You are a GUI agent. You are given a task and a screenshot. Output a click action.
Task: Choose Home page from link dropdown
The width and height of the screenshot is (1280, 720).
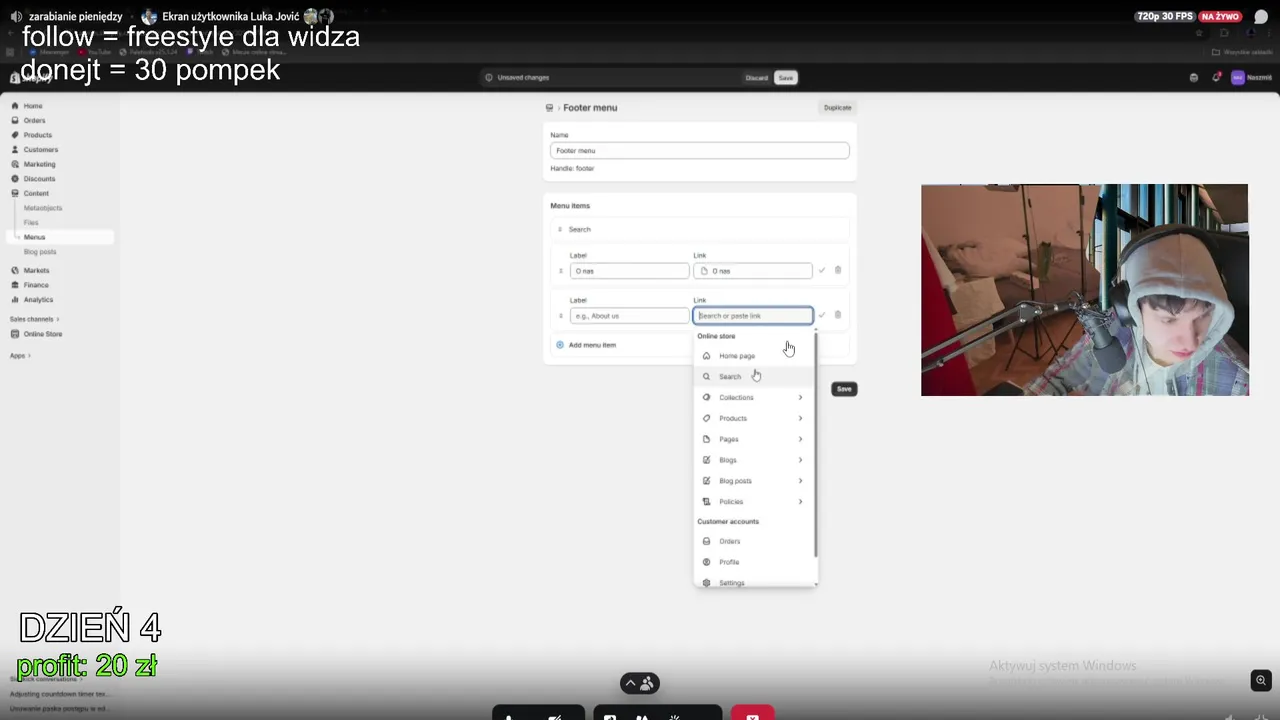pyautogui.click(x=755, y=356)
